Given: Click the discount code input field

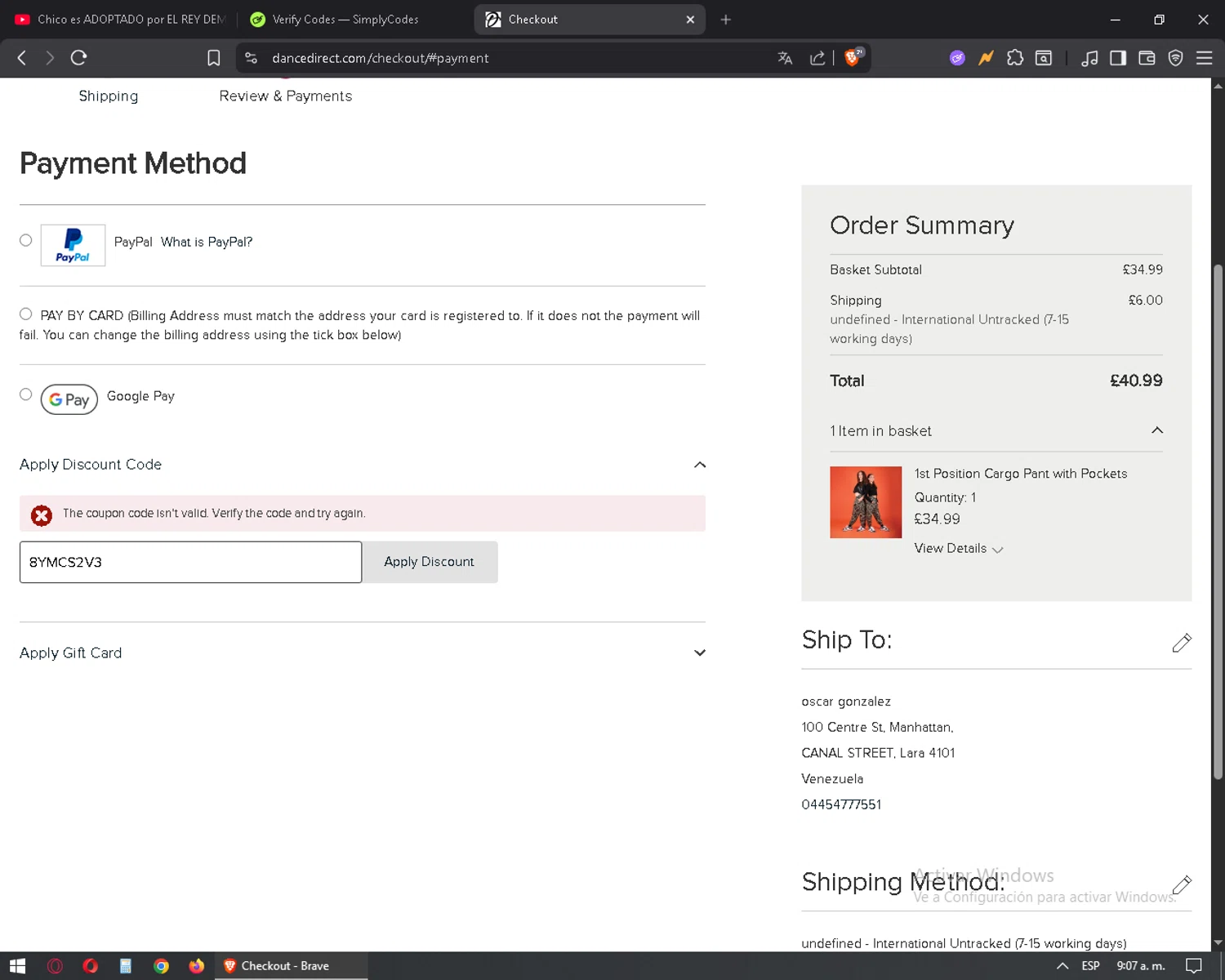Looking at the screenshot, I should pyautogui.click(x=190, y=562).
